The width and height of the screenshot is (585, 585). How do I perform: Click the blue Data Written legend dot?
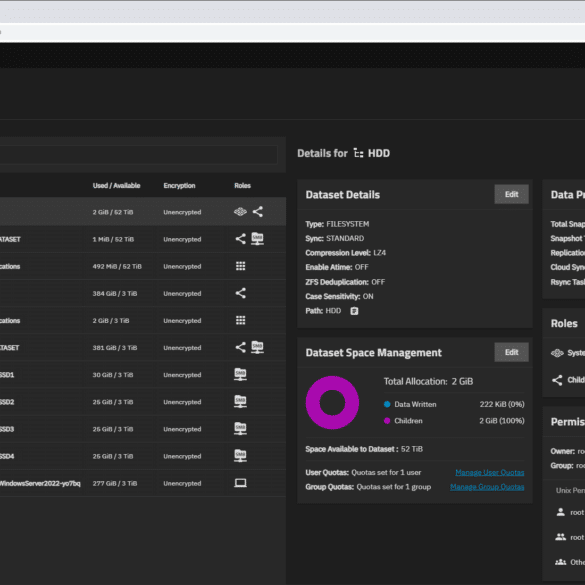pyautogui.click(x=387, y=404)
